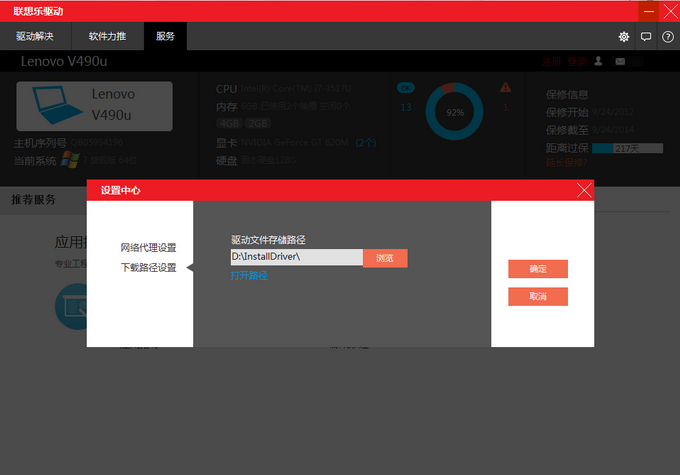Click the 2GB memory slot badge
Screen dimensions: 680x475
point(258,124)
